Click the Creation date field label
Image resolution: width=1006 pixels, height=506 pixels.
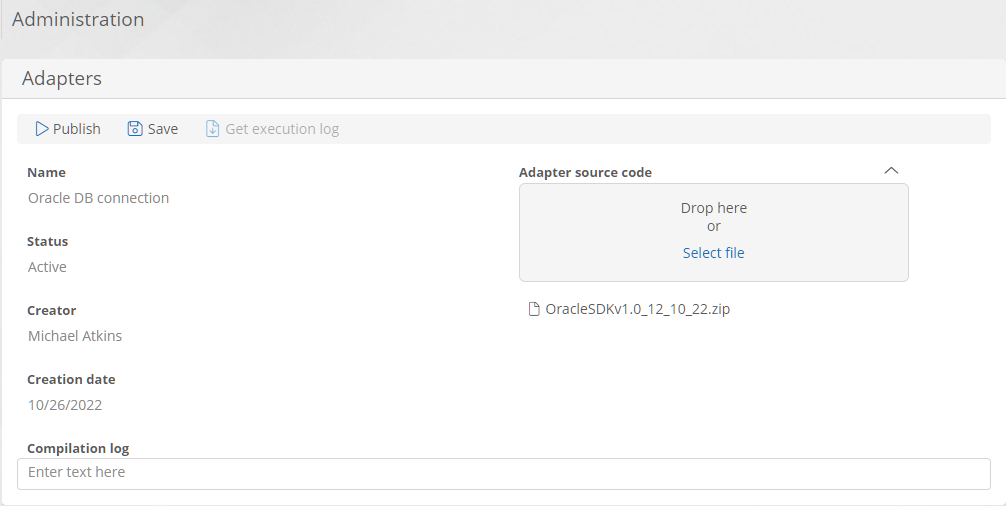point(71,379)
